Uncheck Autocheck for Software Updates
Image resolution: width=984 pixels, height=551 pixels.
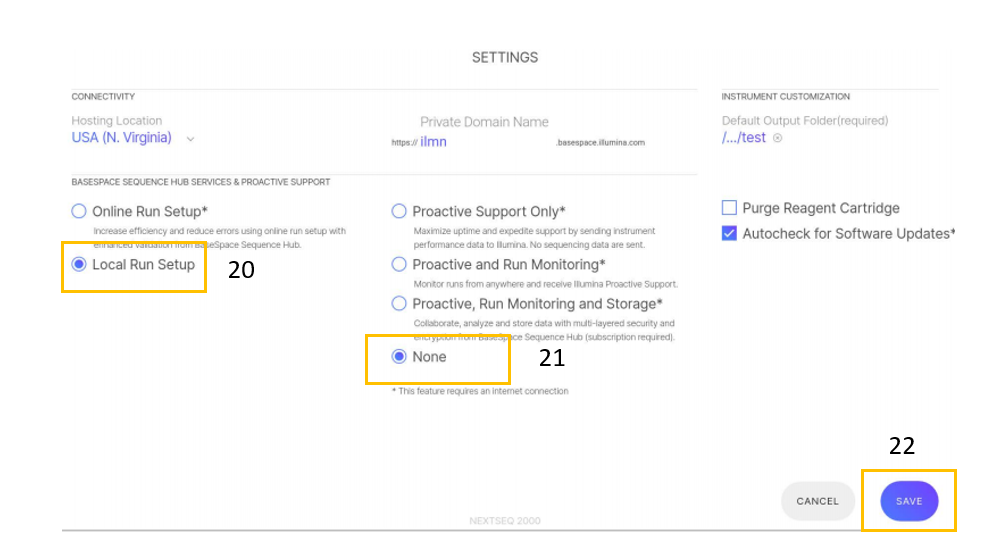(x=729, y=234)
